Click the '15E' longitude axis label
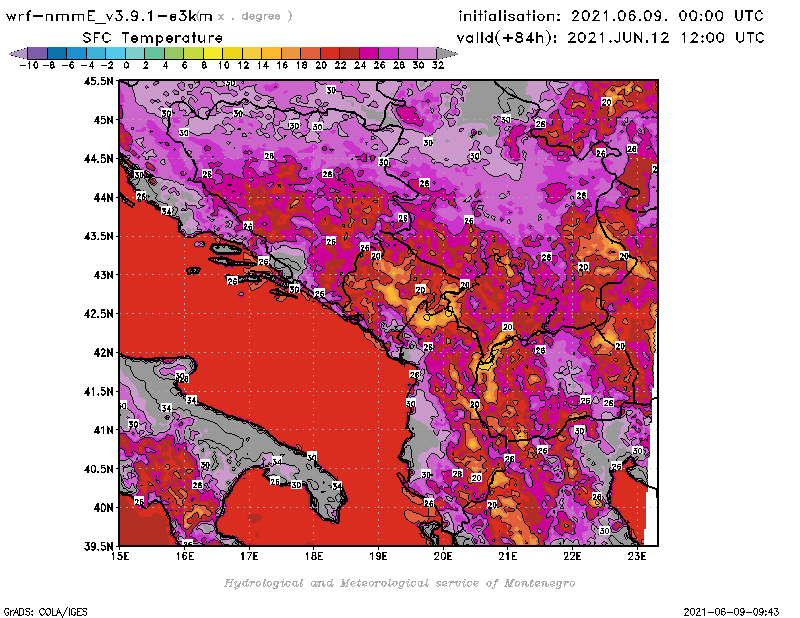 pos(120,556)
